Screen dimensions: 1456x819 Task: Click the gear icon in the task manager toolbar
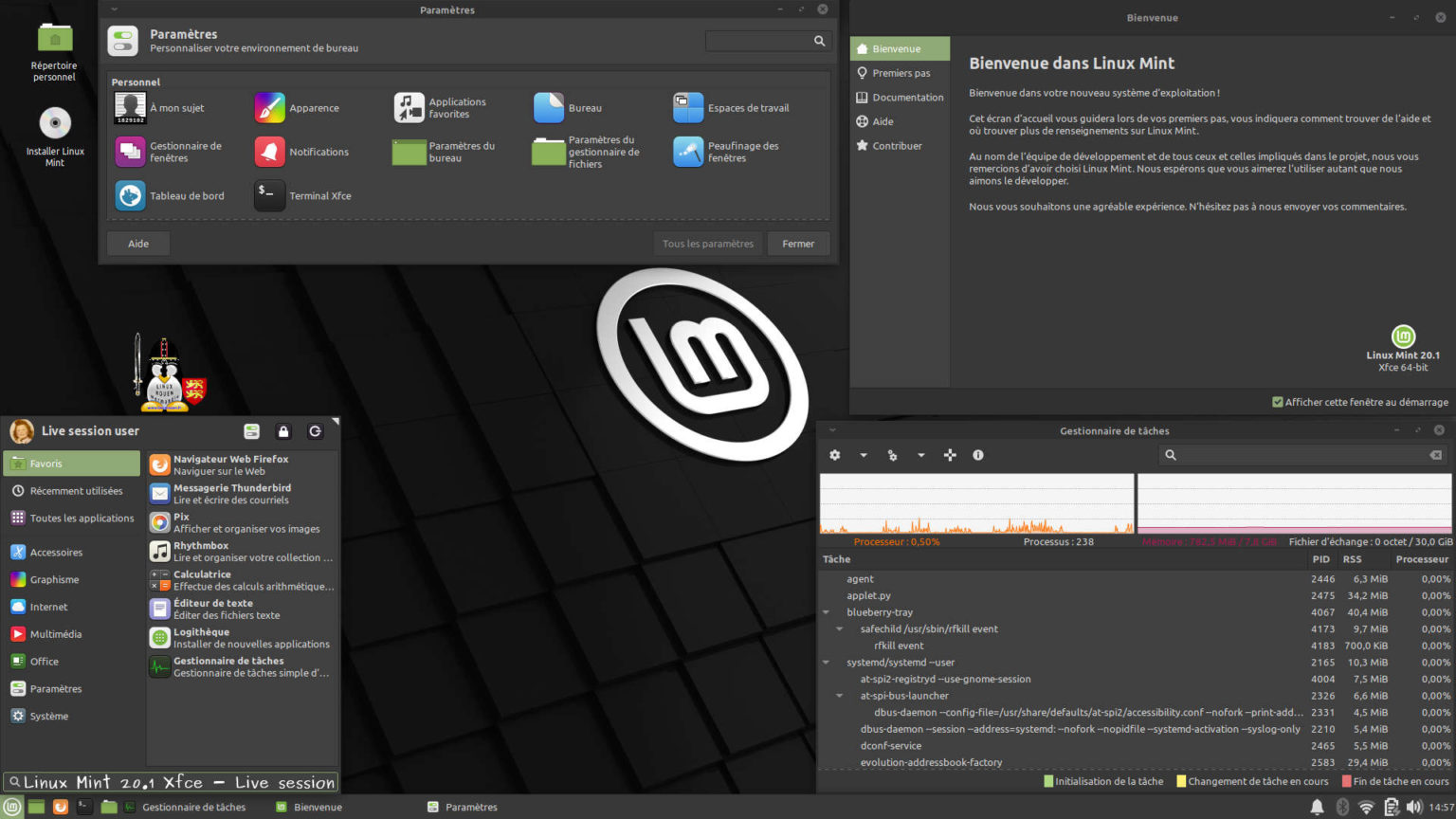click(x=834, y=455)
